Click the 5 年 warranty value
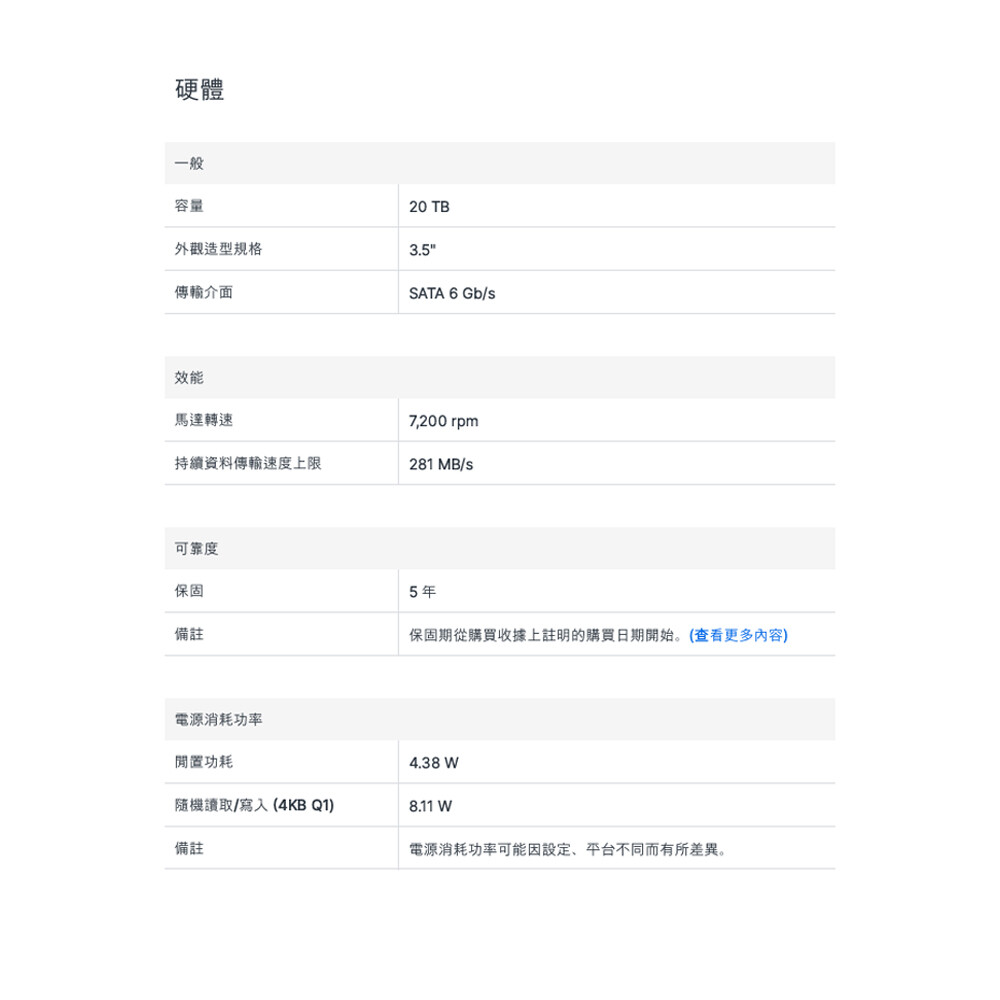 click(422, 592)
